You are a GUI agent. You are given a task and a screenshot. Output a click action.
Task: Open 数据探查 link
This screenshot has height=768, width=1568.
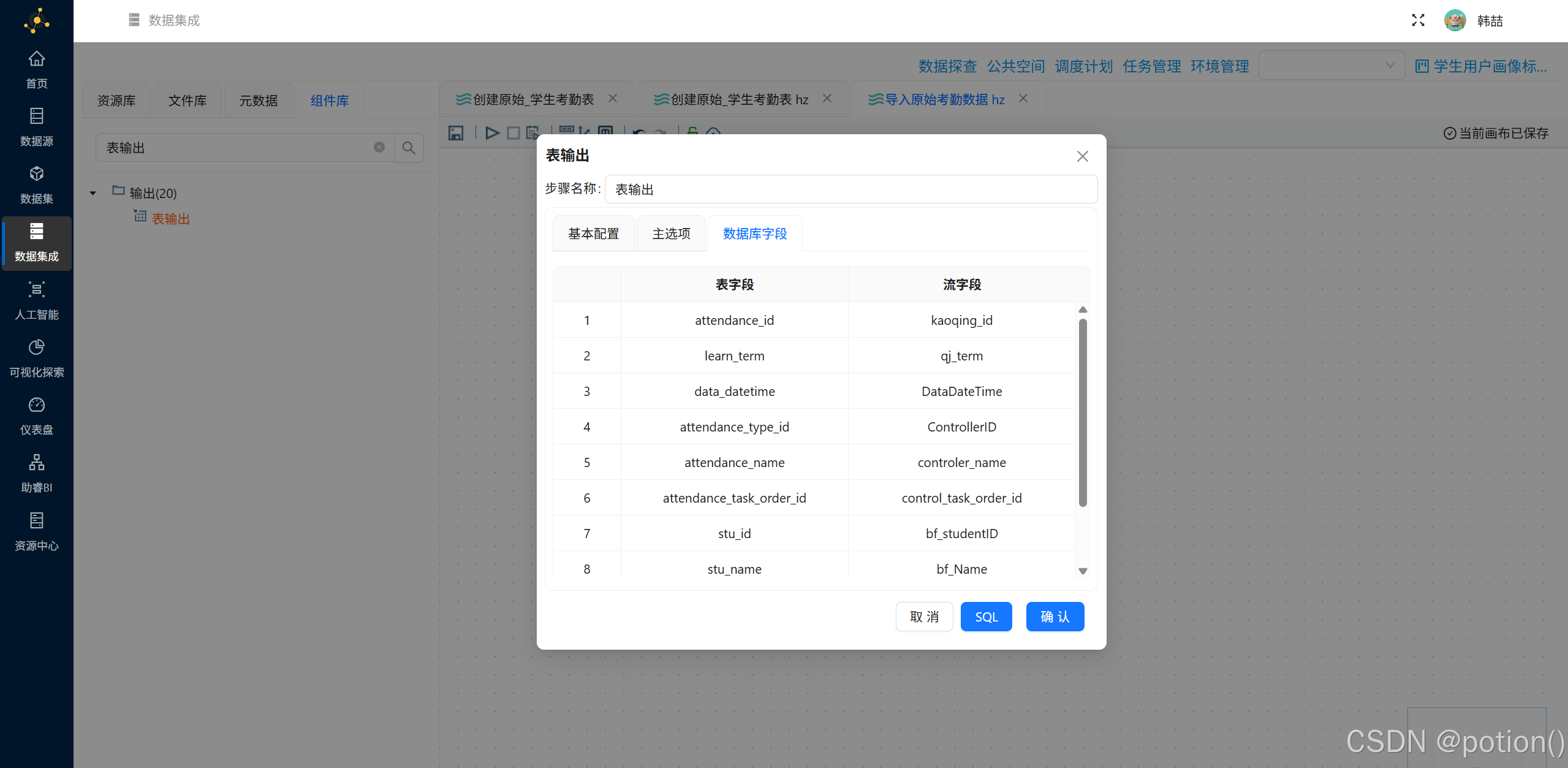[x=947, y=66]
